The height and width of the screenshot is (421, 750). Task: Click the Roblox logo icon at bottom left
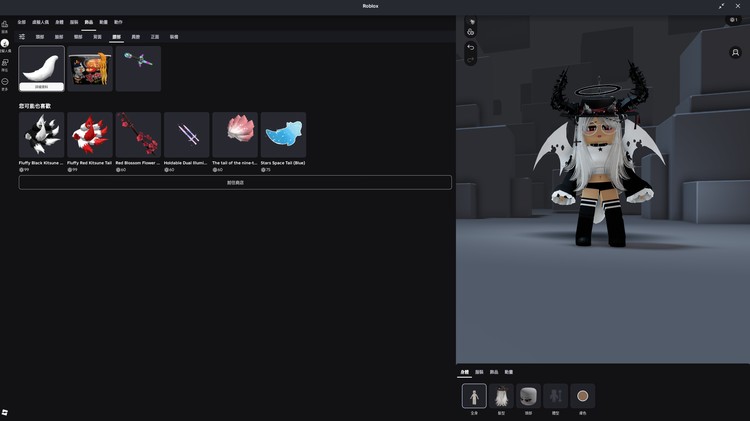tap(5, 412)
